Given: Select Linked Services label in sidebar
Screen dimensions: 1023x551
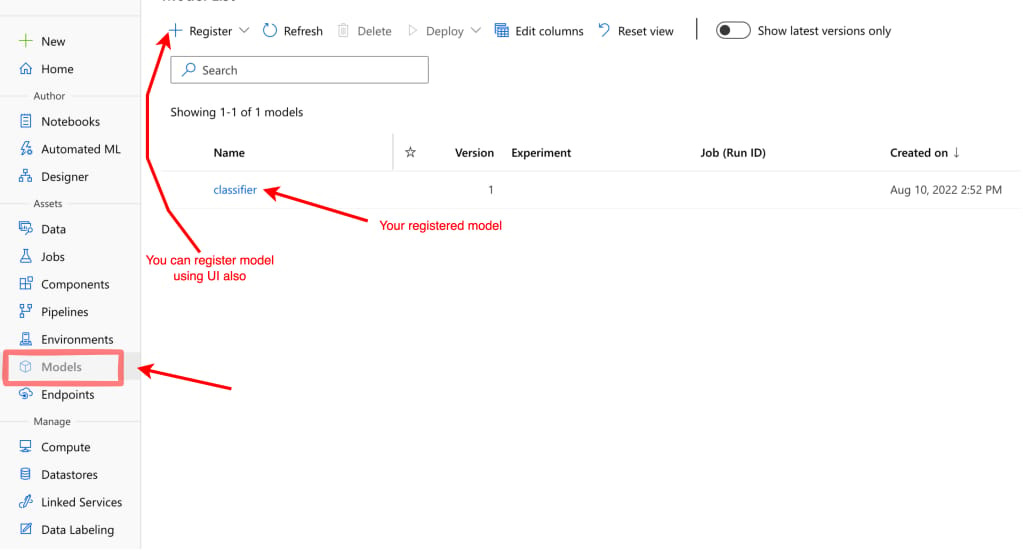Looking at the screenshot, I should [x=82, y=502].
